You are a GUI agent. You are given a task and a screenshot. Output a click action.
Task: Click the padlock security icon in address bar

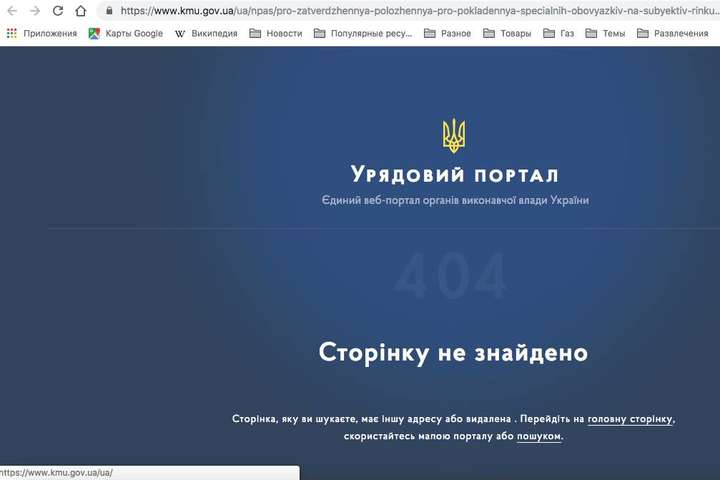point(108,11)
